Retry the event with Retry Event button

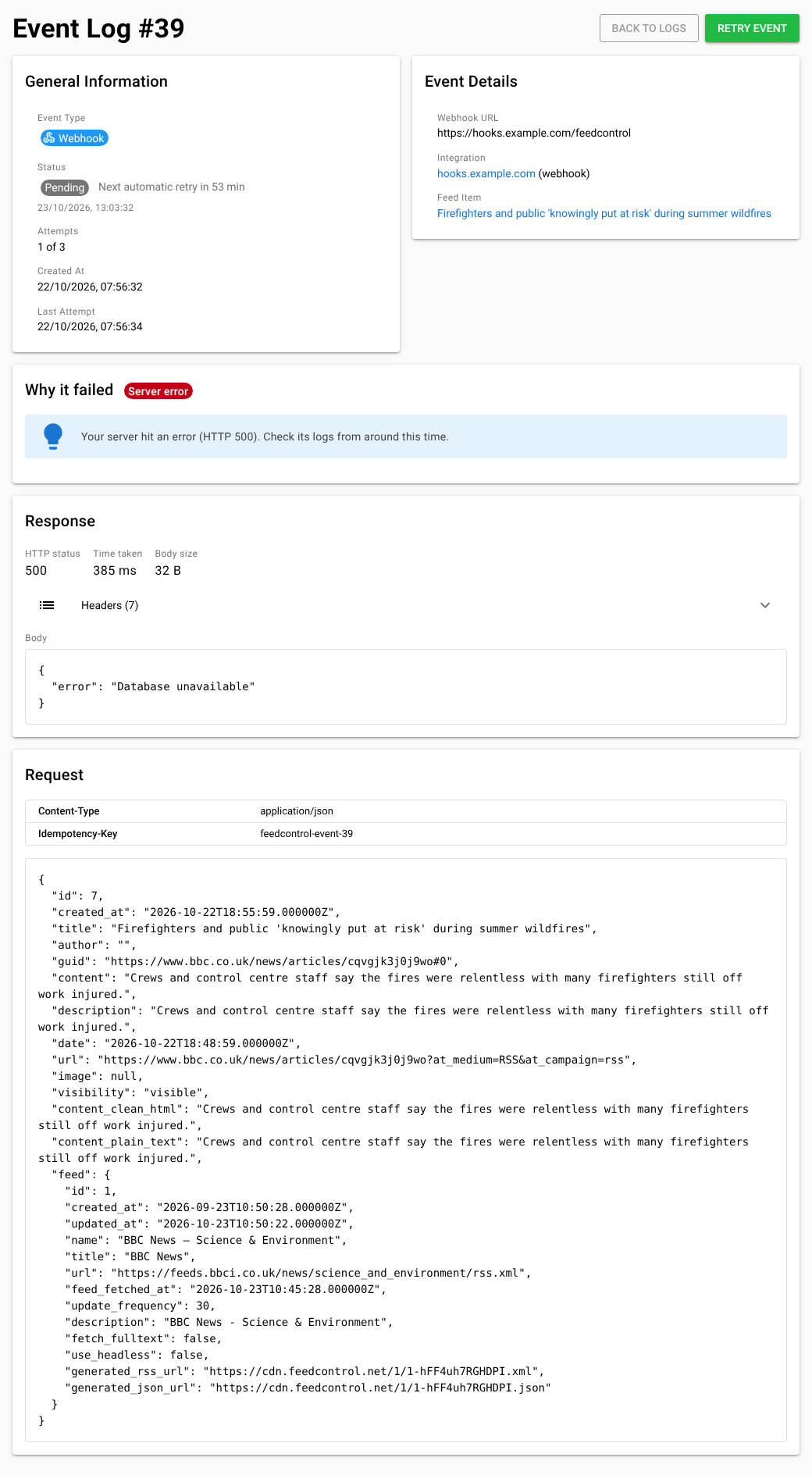[752, 28]
